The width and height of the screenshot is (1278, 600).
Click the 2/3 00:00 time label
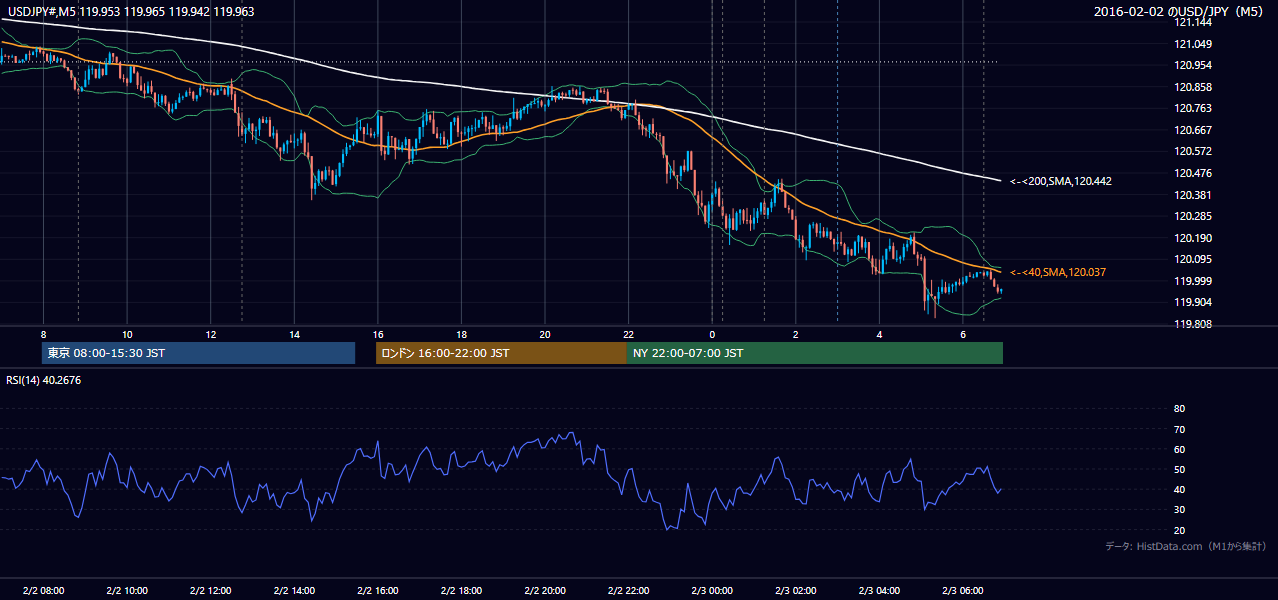[712, 591]
